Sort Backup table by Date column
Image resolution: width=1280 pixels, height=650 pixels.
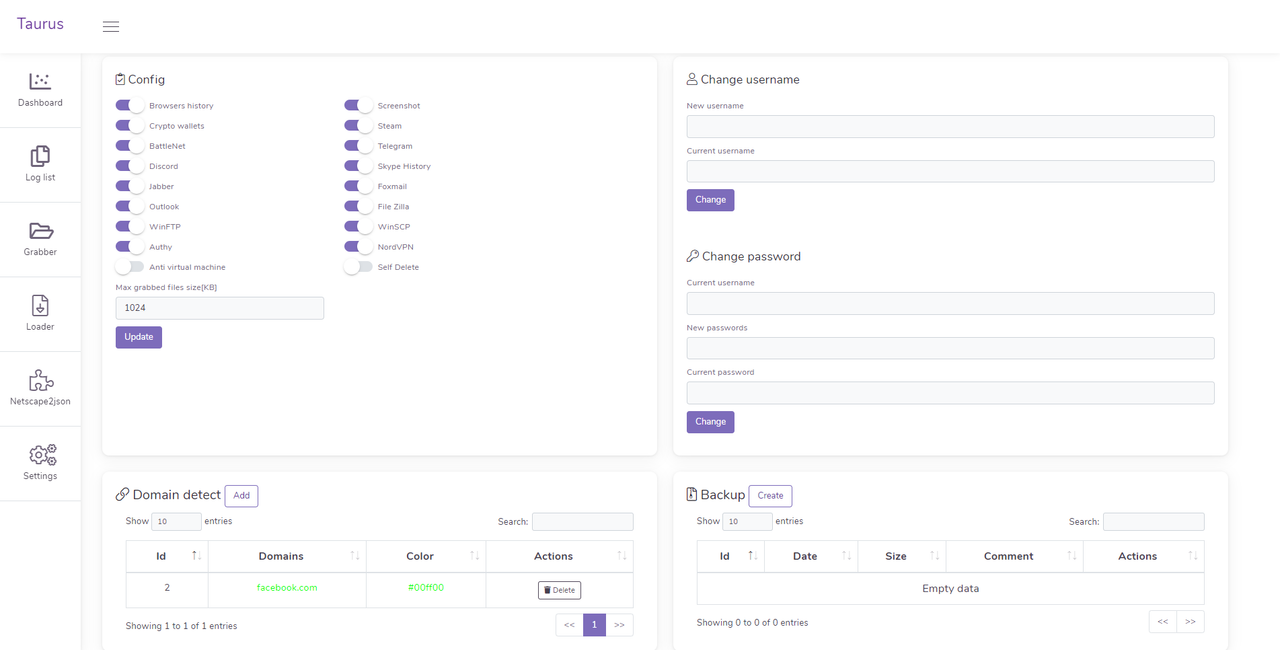point(811,556)
